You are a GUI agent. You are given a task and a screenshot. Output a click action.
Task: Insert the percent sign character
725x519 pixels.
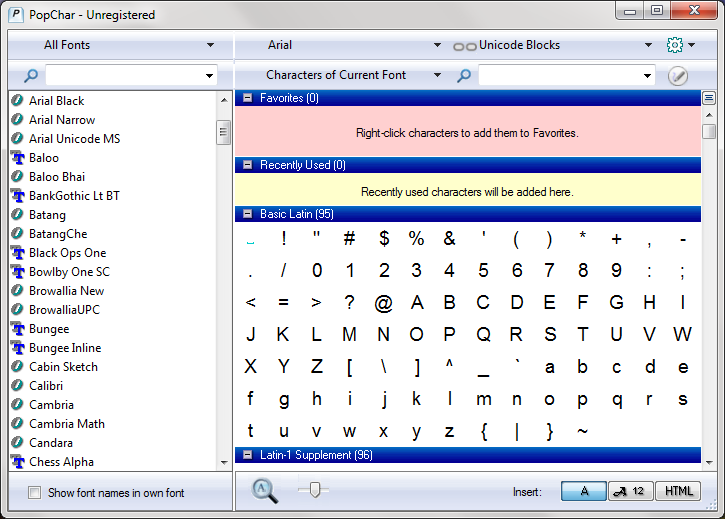[416, 239]
